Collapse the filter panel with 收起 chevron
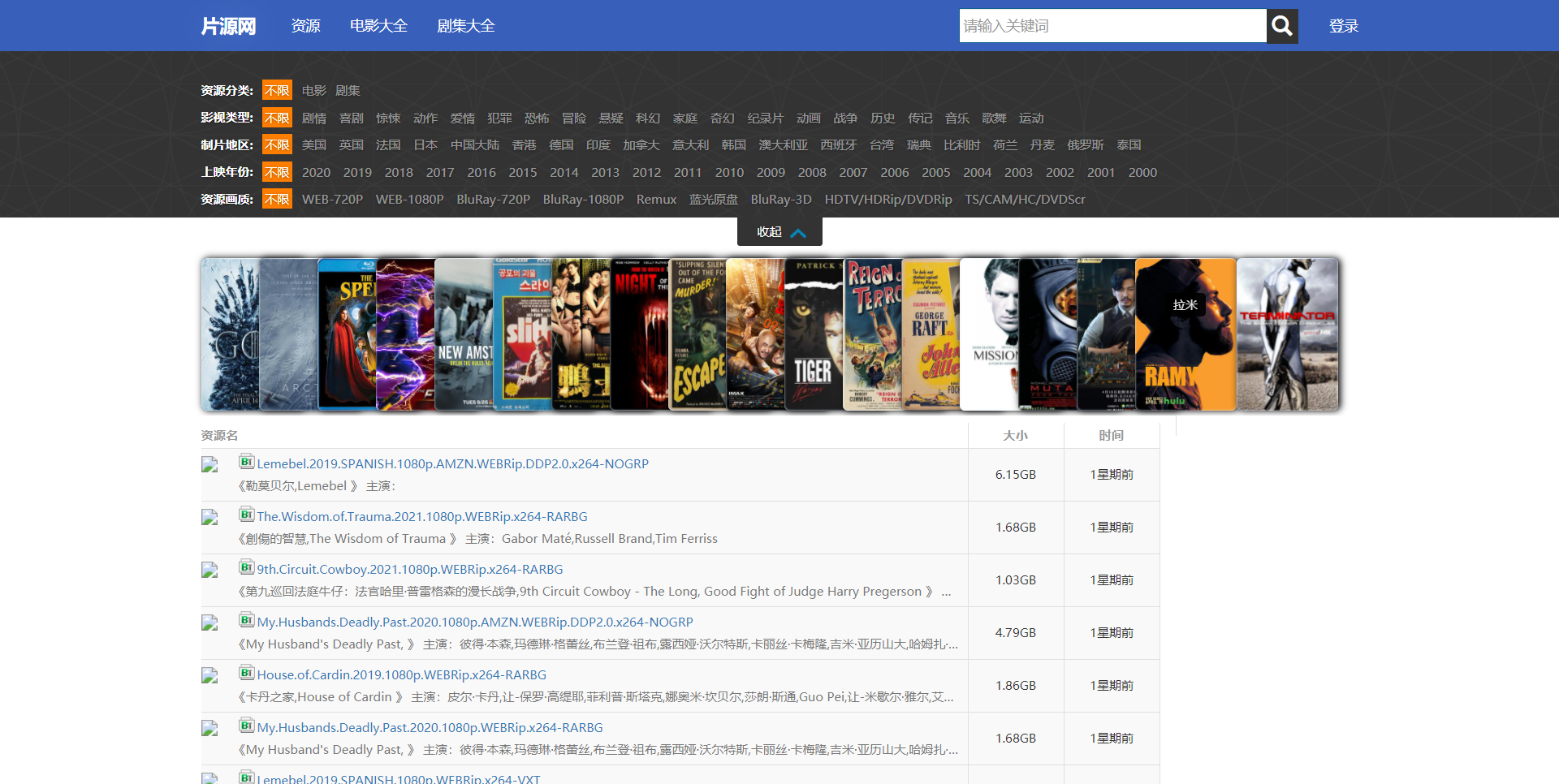Screen dimensions: 1559x784 779,232
